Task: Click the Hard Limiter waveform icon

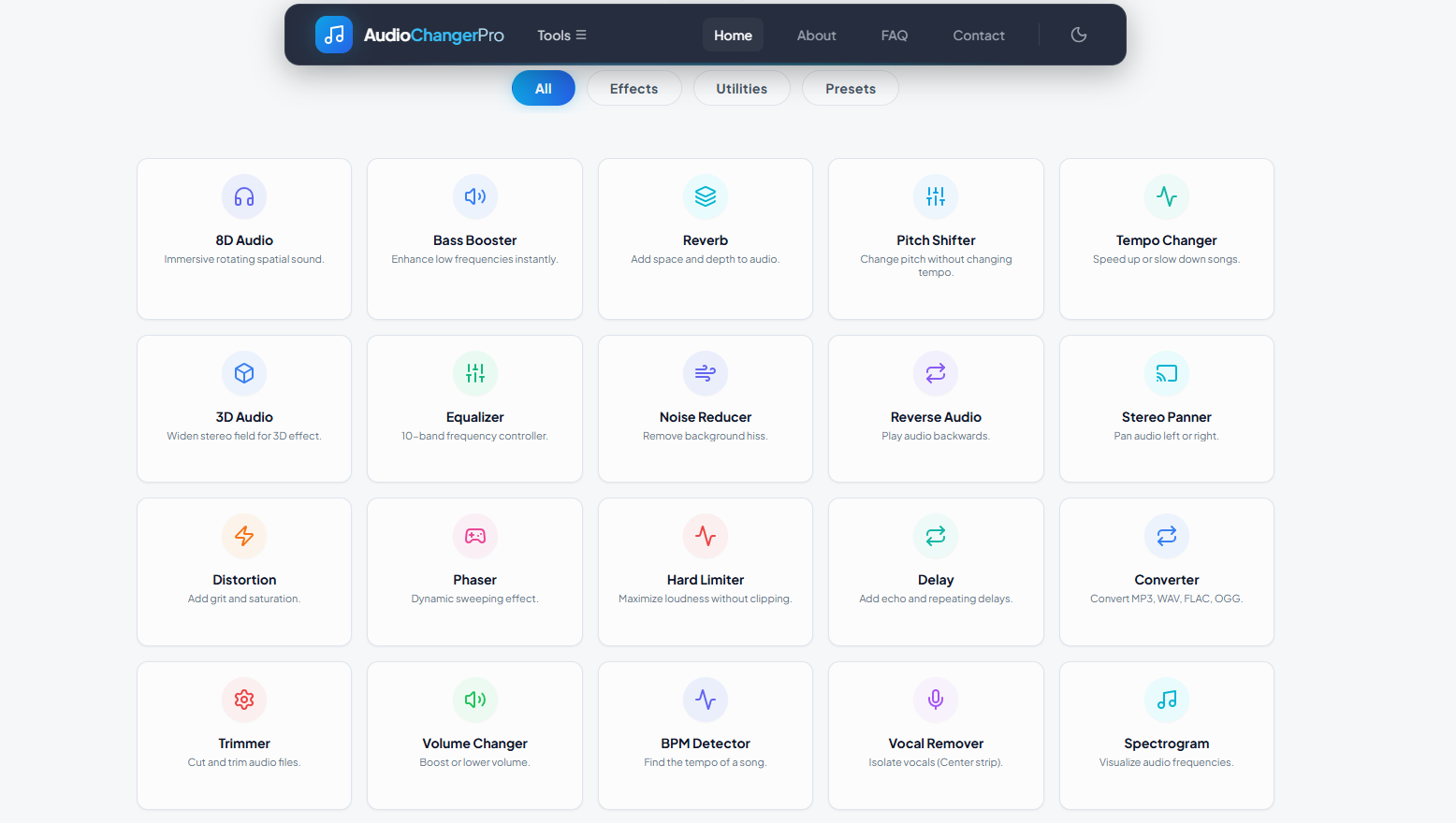Action: point(705,536)
